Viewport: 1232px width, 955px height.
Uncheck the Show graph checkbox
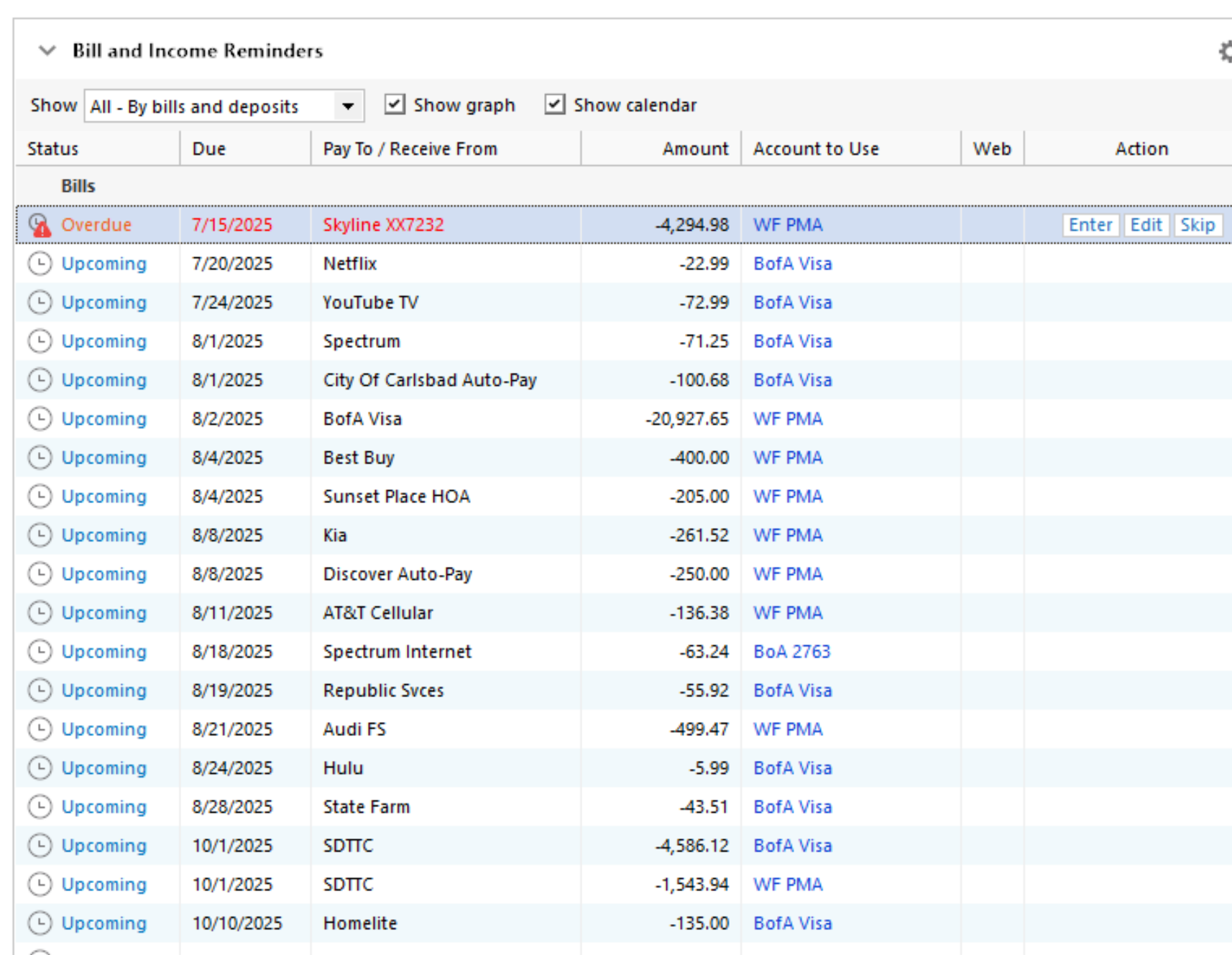(395, 105)
